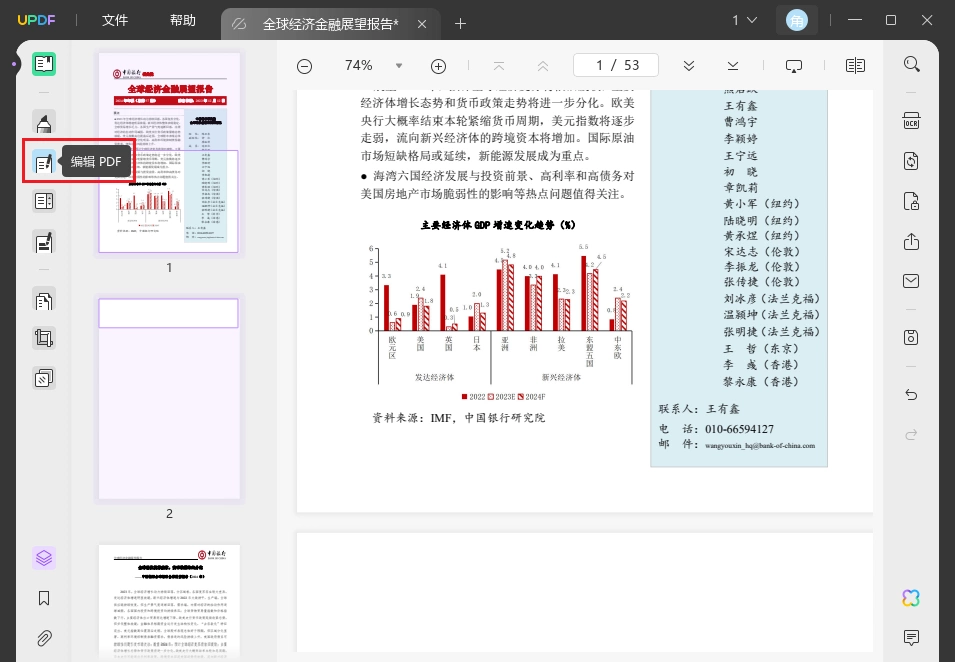Image resolution: width=955 pixels, height=662 pixels.
Task: Open the UPDF AI assistant icon
Action: click(x=911, y=598)
